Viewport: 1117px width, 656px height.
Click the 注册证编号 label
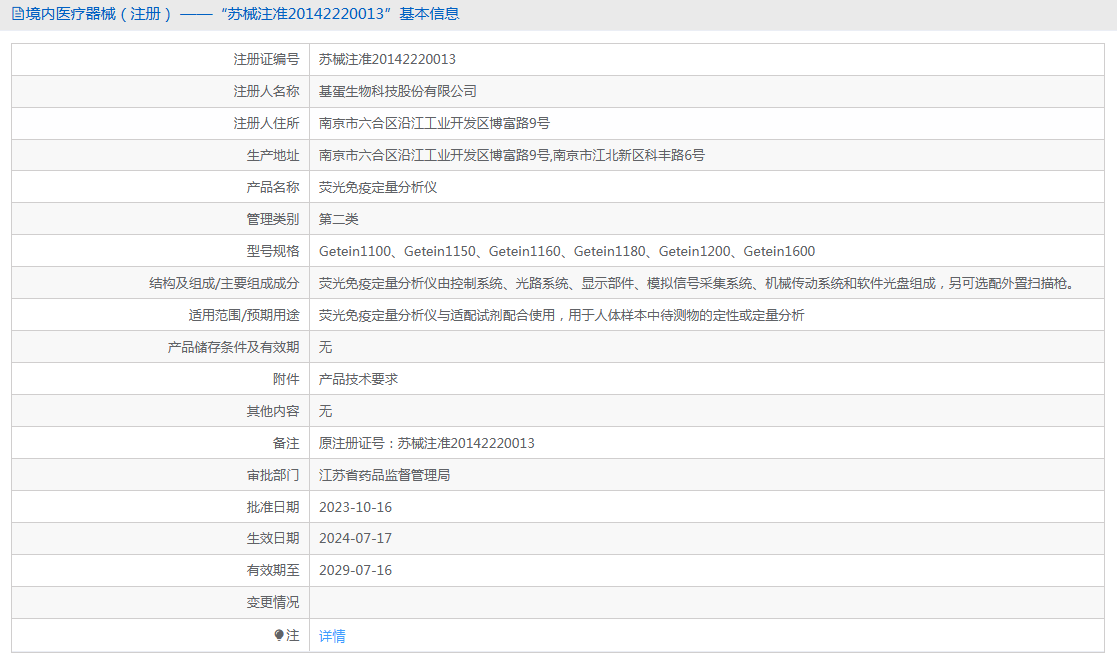tap(266, 60)
